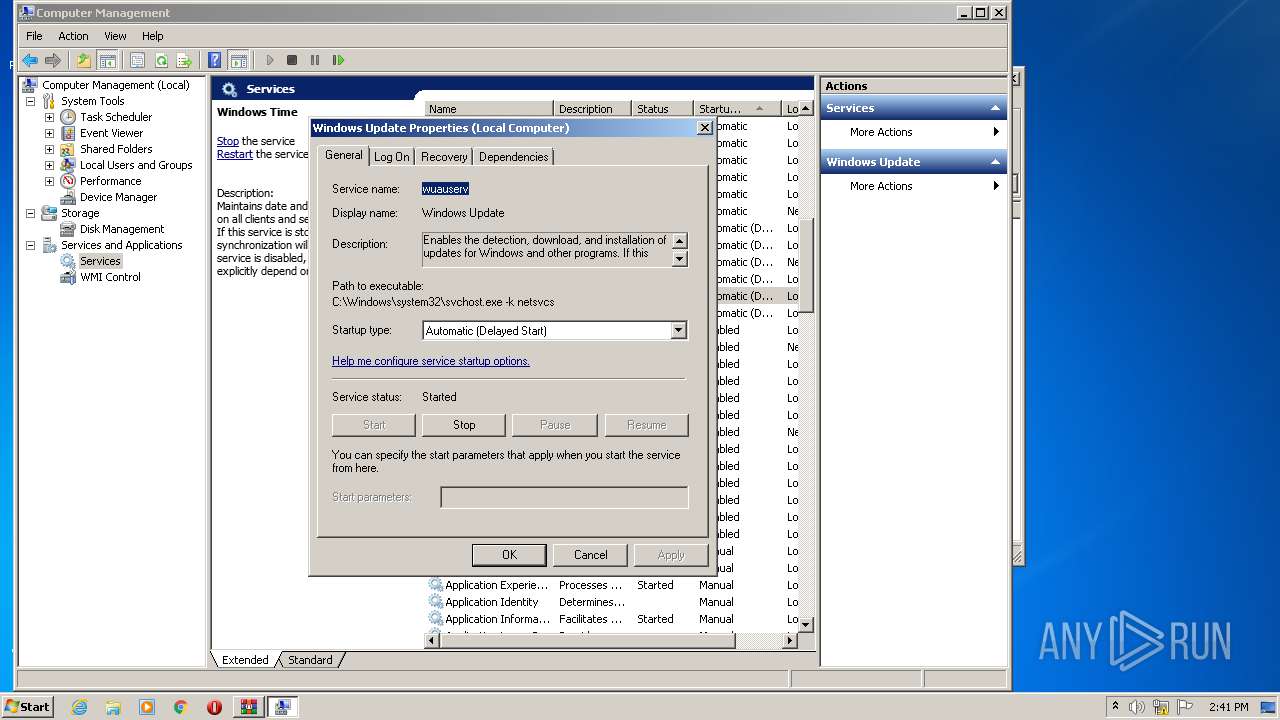Open the View menu
This screenshot has height=720, width=1280.
point(116,36)
